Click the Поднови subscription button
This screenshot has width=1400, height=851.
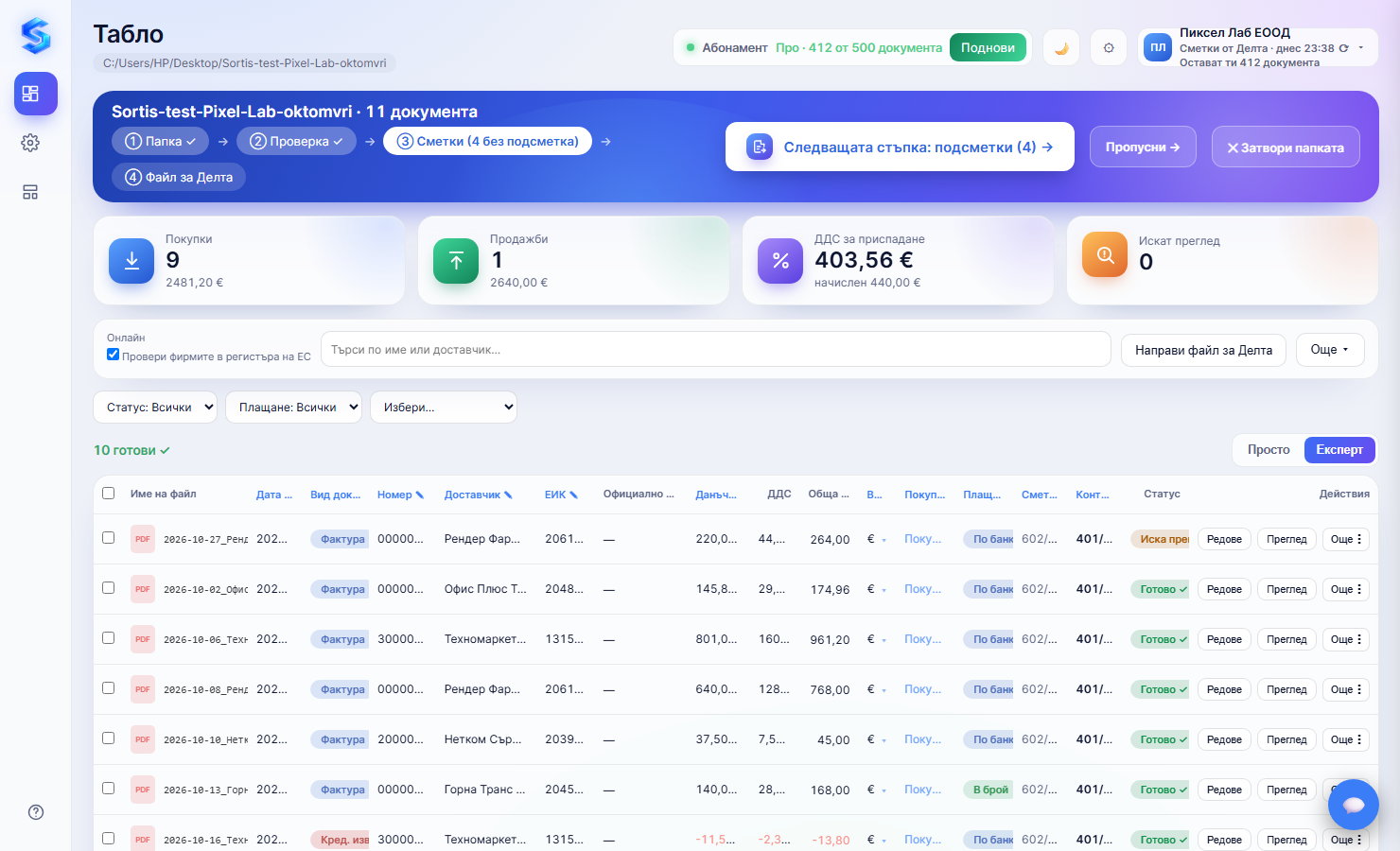point(988,47)
